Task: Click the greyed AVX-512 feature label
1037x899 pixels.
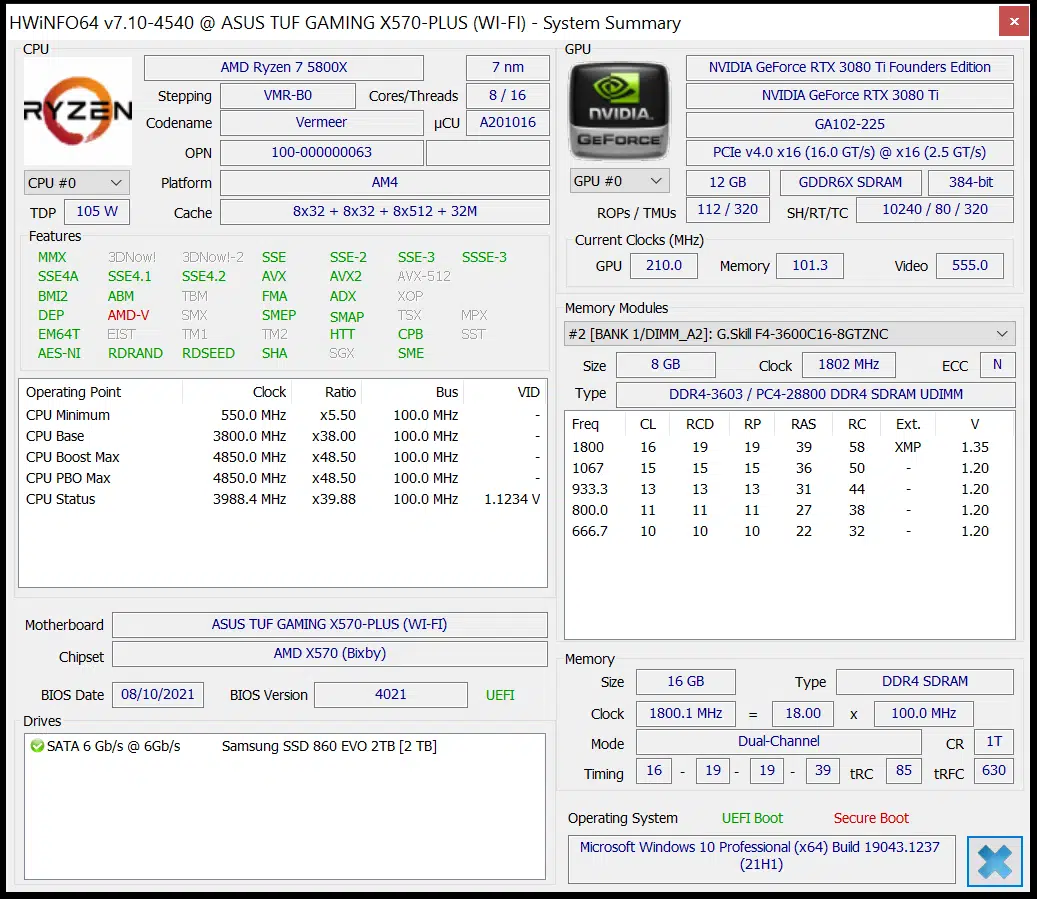Action: tap(424, 277)
